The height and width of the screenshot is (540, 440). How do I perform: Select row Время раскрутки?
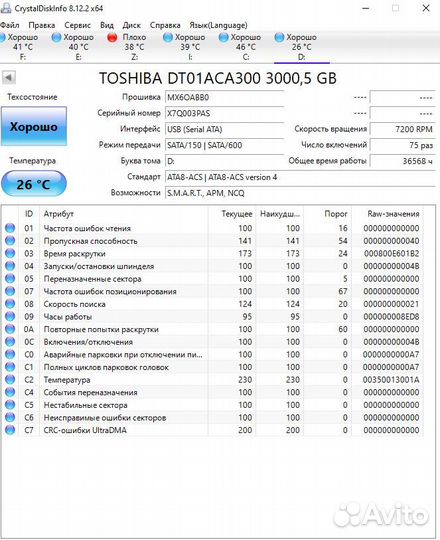tap(213, 253)
